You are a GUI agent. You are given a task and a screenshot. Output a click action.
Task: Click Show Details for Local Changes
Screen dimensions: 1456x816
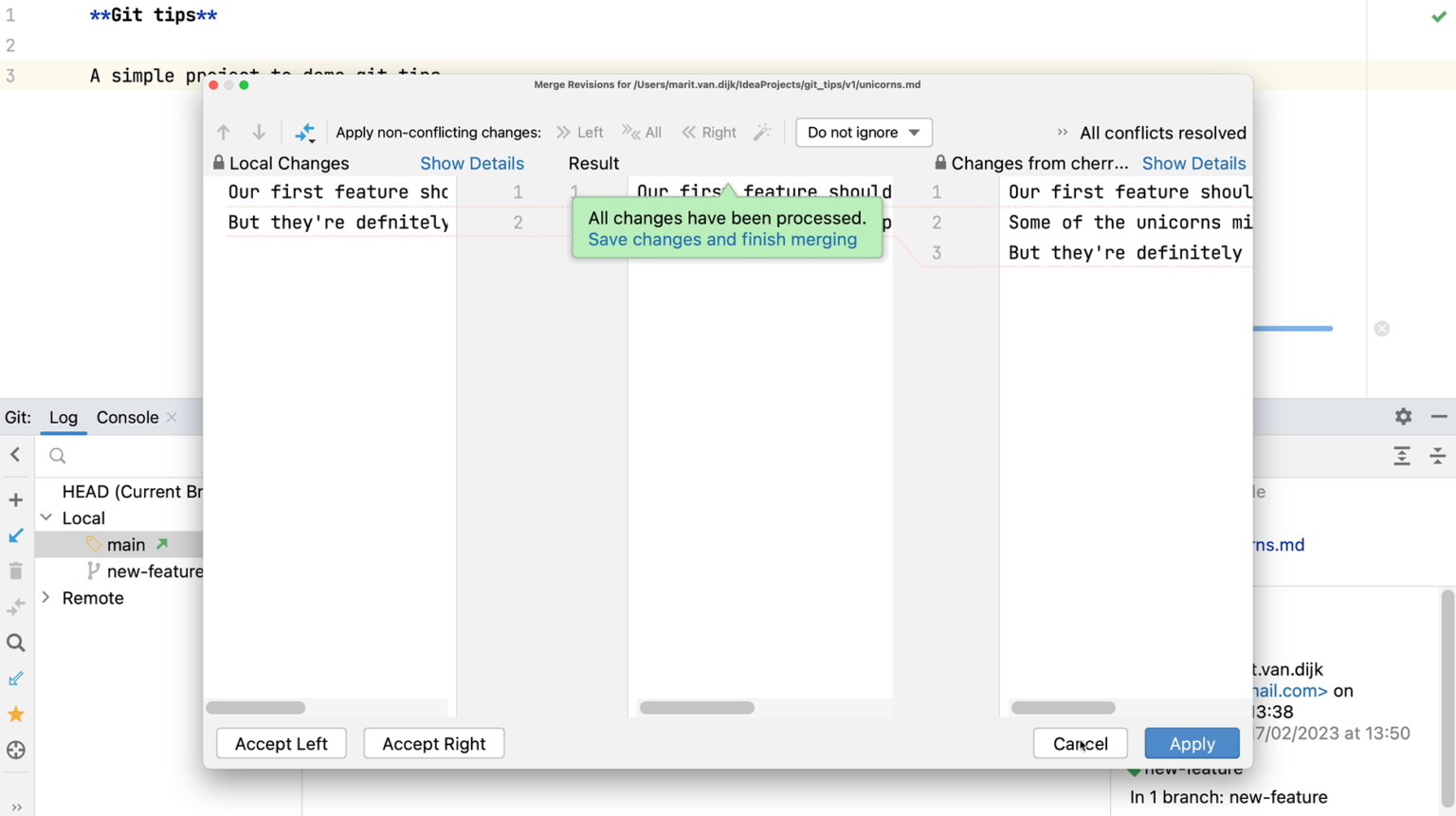point(471,163)
